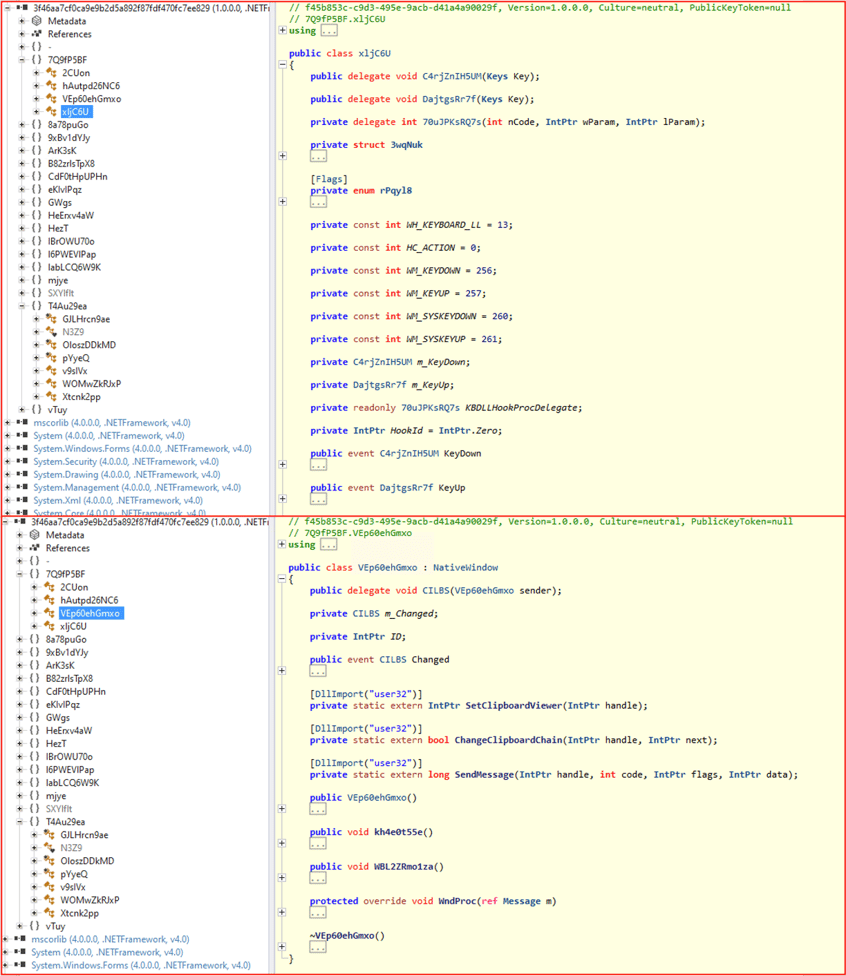Select IabLCQ6W9K namespace in the lower tree

pos(72,782)
